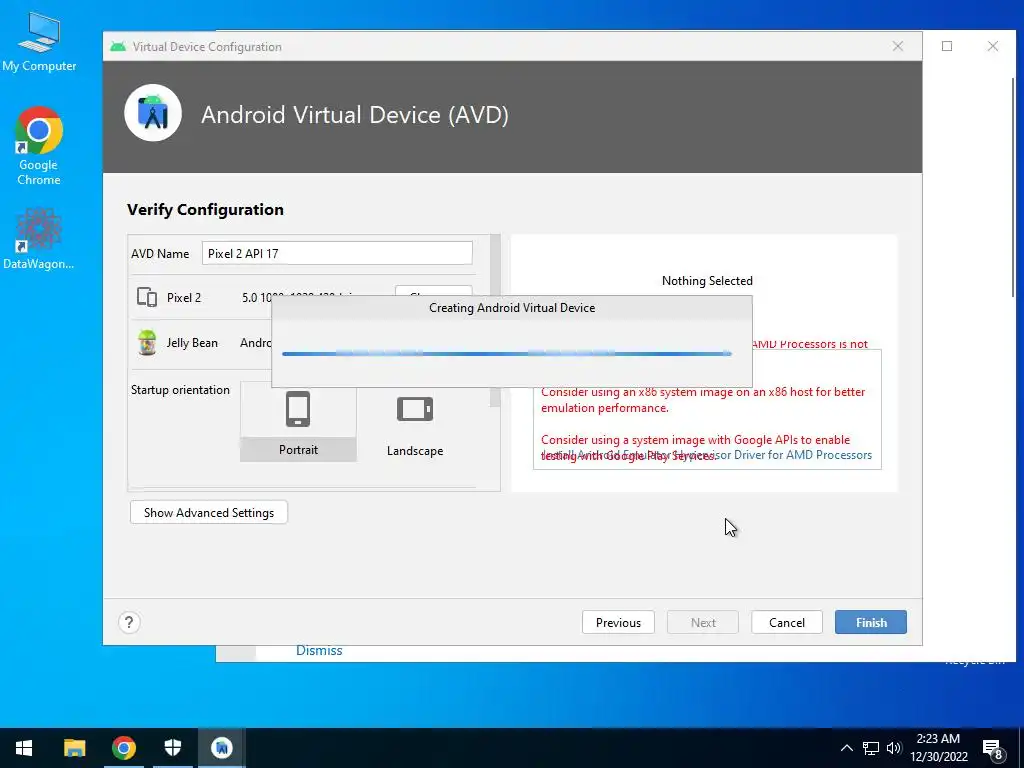Click the Next button
The image size is (1024, 768).
[703, 622]
